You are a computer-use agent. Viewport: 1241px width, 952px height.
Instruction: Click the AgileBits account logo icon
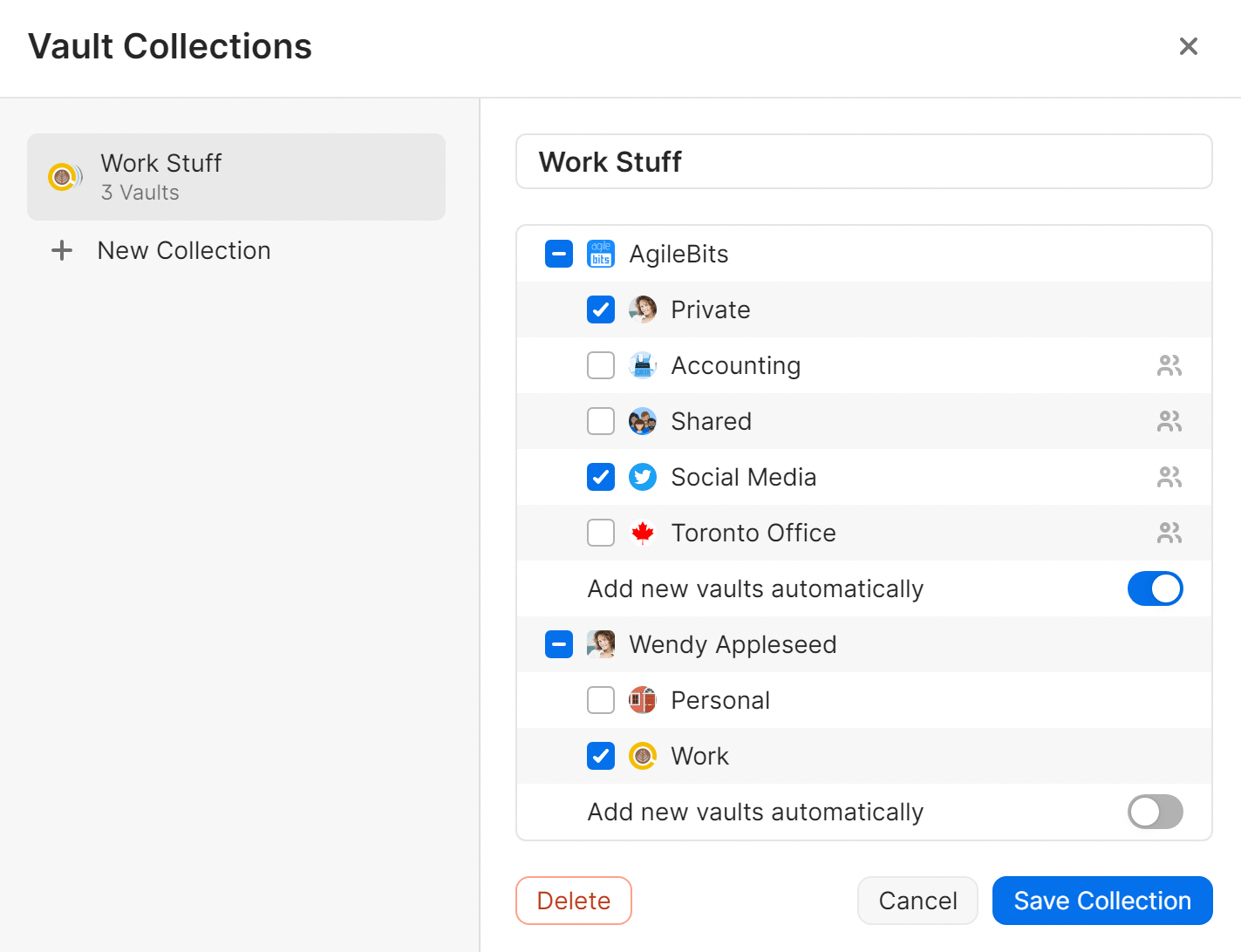pyautogui.click(x=601, y=254)
